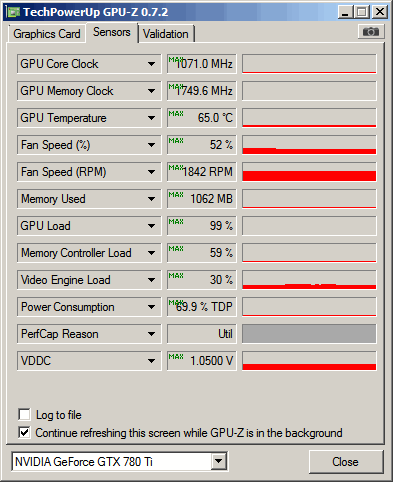Image resolution: width=393 pixels, height=482 pixels.
Task: Switch to the Graphics Card tab
Action: [47, 34]
